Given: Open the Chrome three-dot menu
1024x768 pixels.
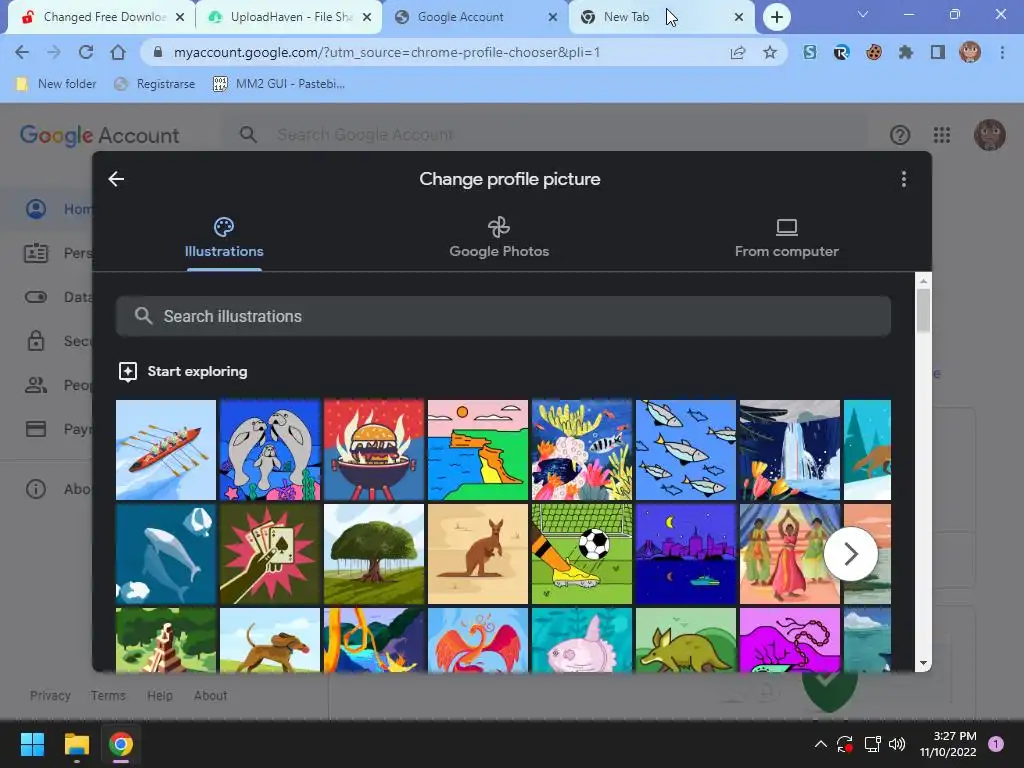Looking at the screenshot, I should point(1002,52).
